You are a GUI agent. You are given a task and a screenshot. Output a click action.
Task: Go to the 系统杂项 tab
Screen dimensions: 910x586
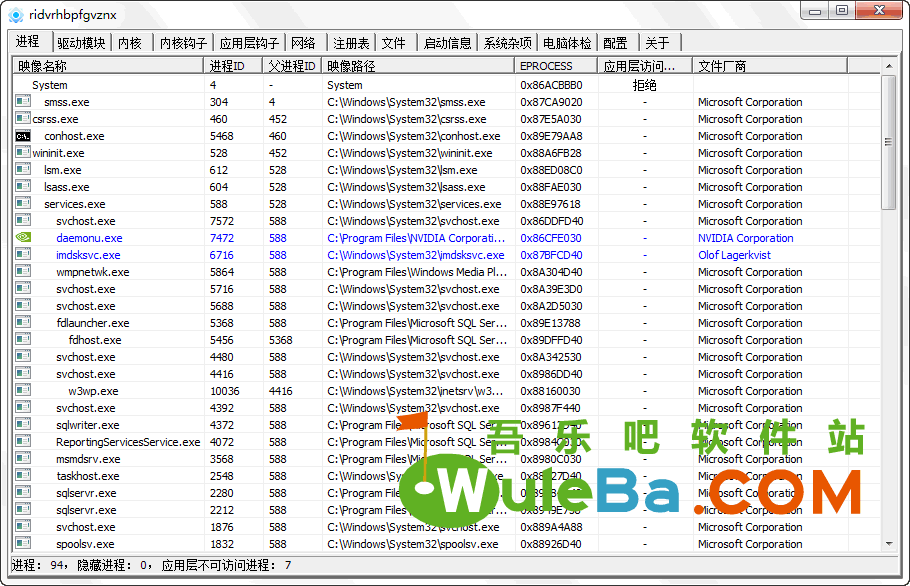[507, 43]
